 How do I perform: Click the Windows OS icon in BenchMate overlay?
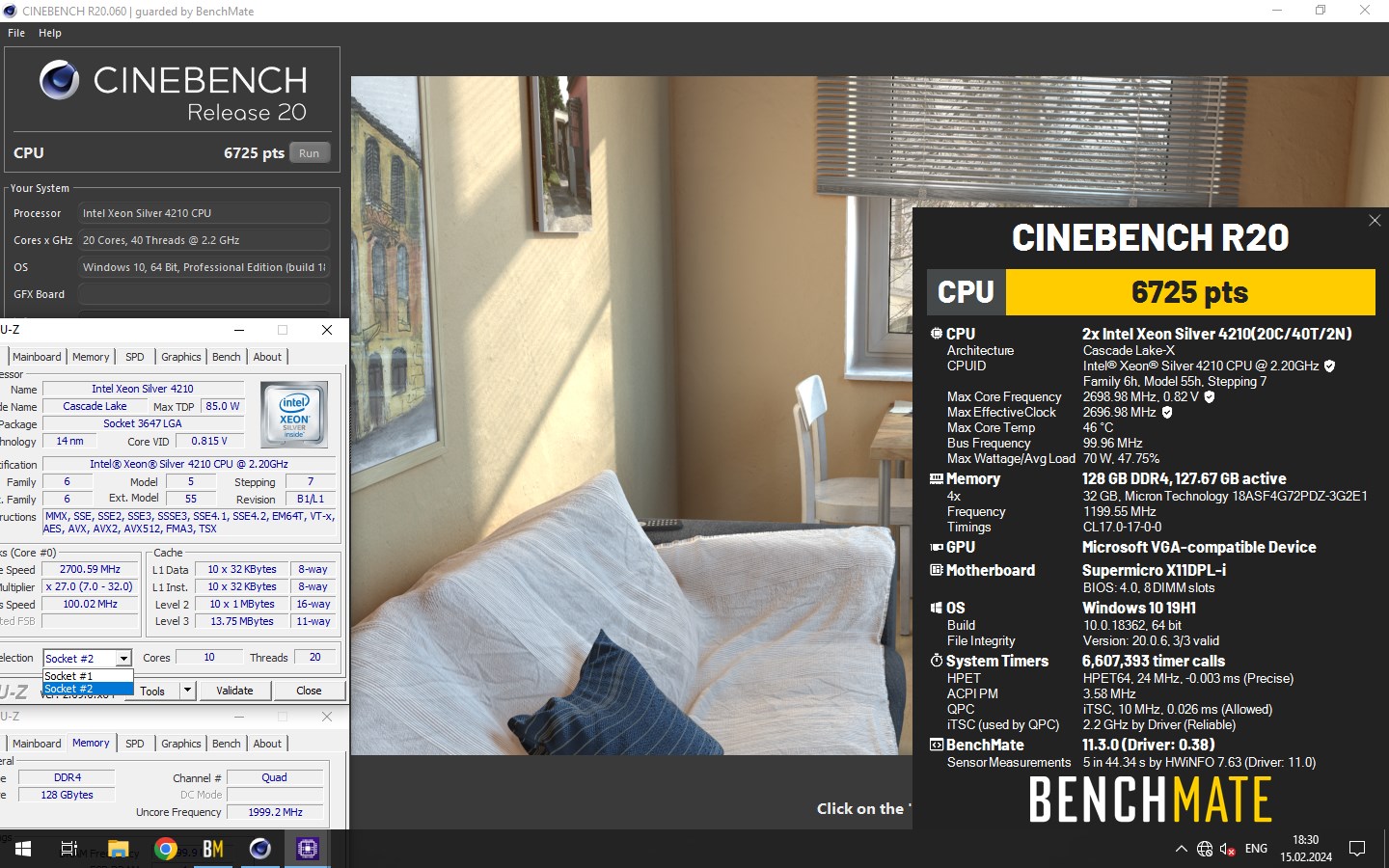tap(936, 608)
